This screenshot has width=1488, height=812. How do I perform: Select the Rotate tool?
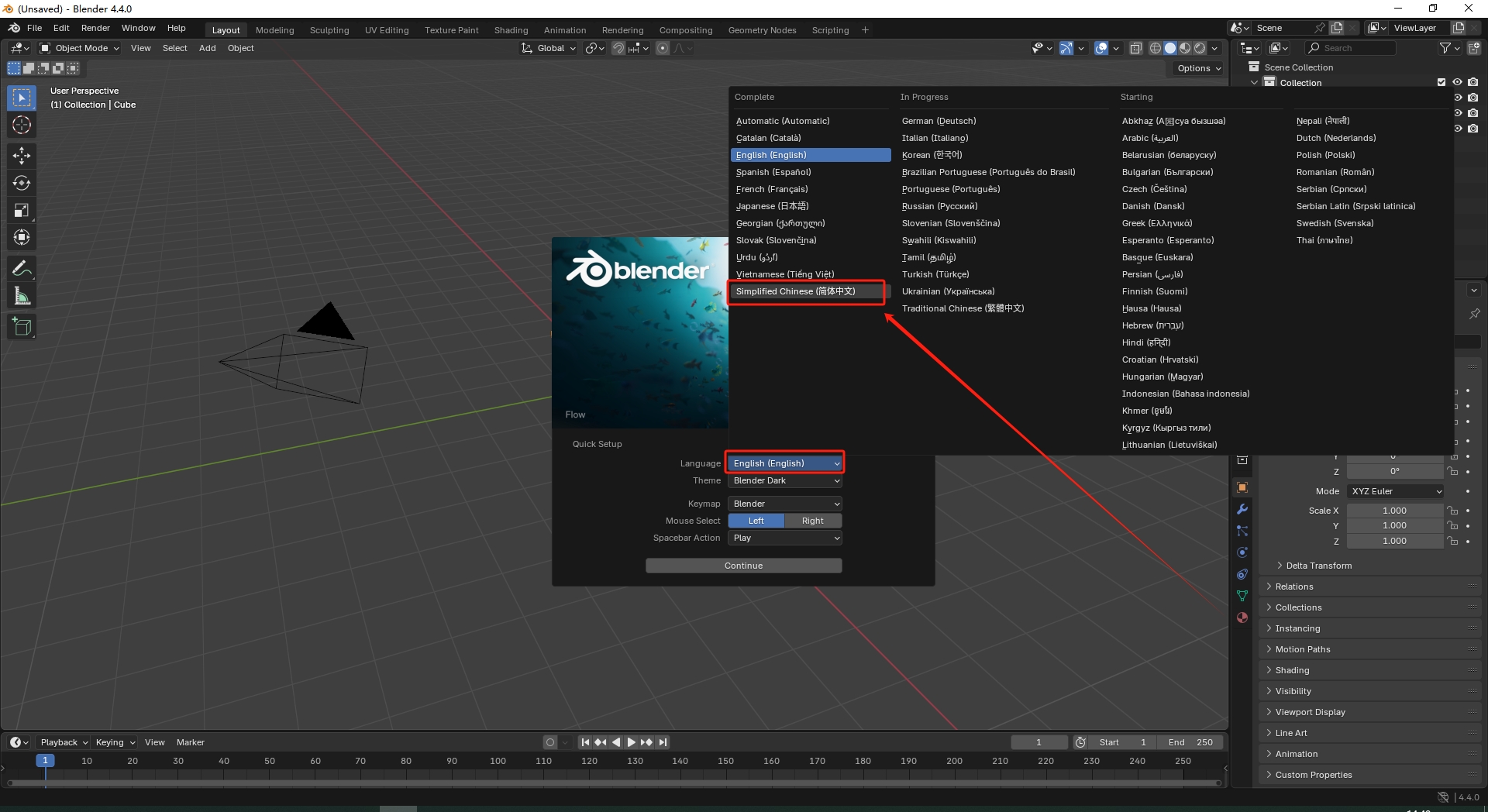21,183
